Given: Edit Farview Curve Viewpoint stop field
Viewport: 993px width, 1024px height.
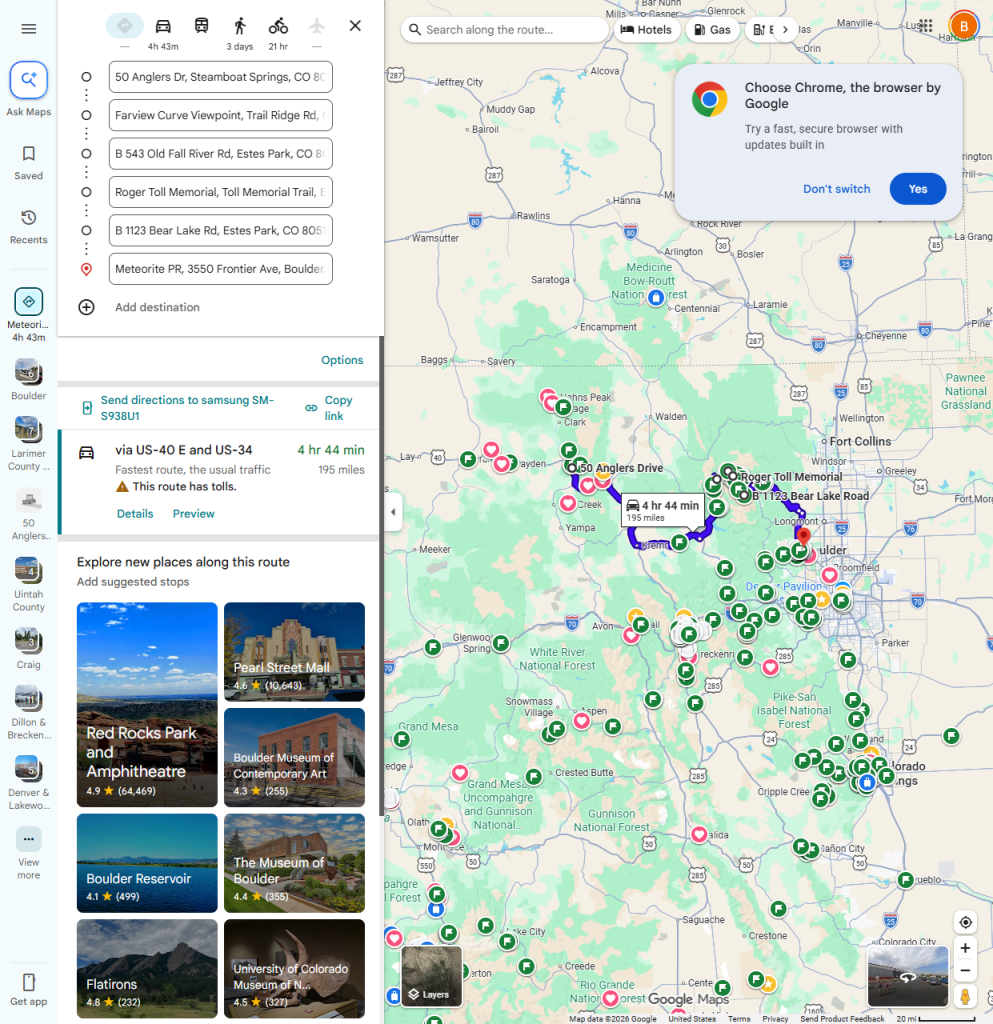Looking at the screenshot, I should [x=221, y=115].
